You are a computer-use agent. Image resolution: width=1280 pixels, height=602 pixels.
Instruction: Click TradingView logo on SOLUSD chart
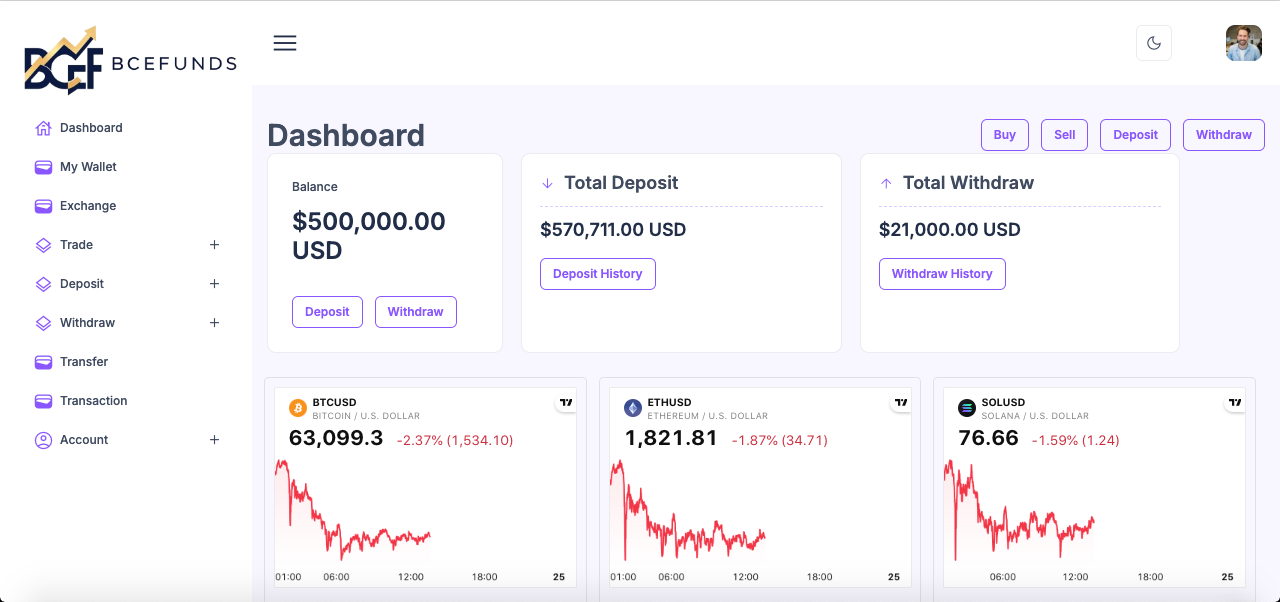coord(1235,403)
